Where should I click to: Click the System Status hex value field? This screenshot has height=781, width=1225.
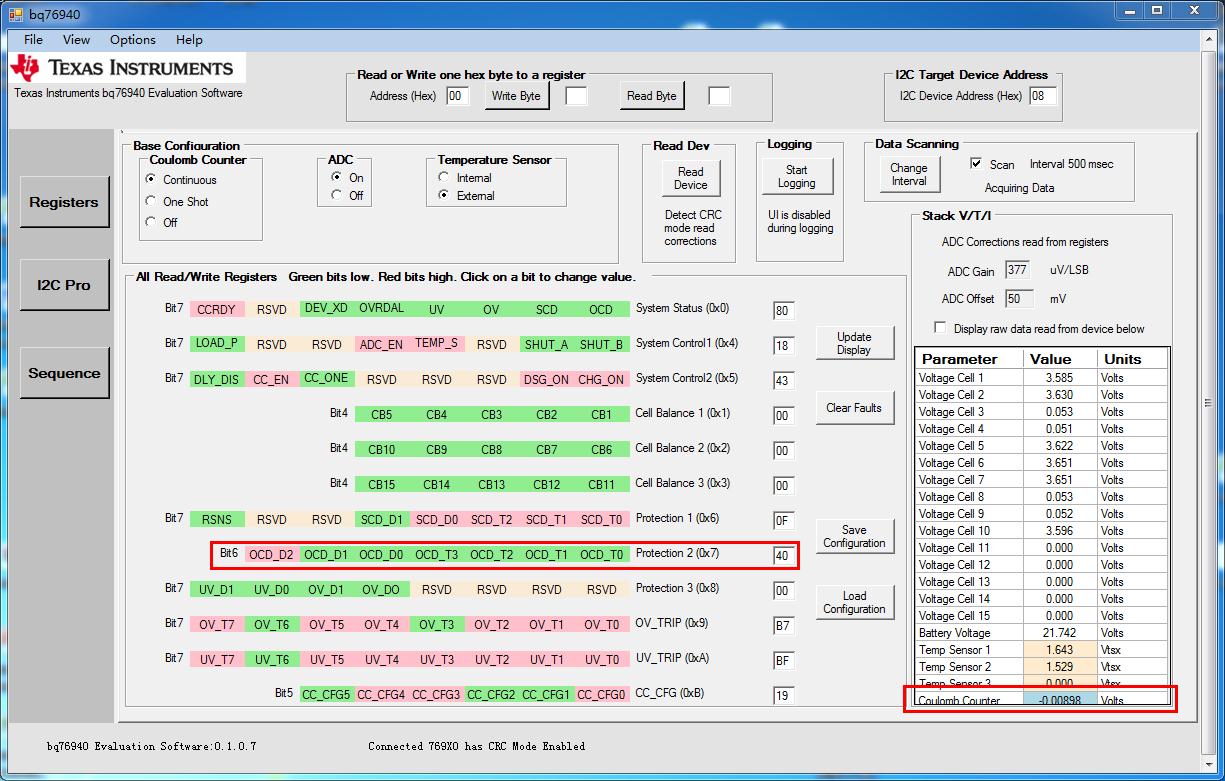(x=783, y=311)
